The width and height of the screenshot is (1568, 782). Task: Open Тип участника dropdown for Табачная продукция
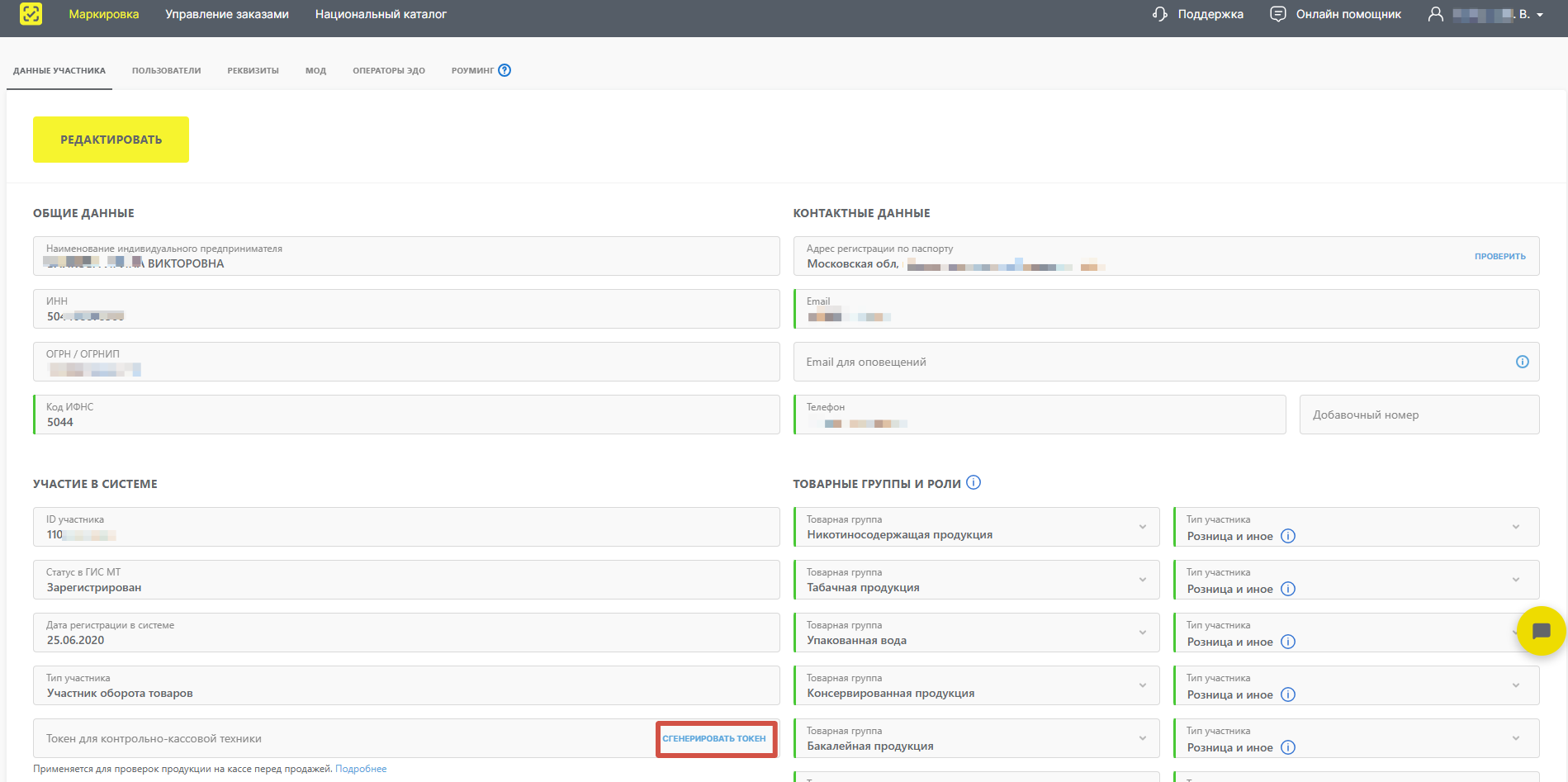coord(1516,580)
